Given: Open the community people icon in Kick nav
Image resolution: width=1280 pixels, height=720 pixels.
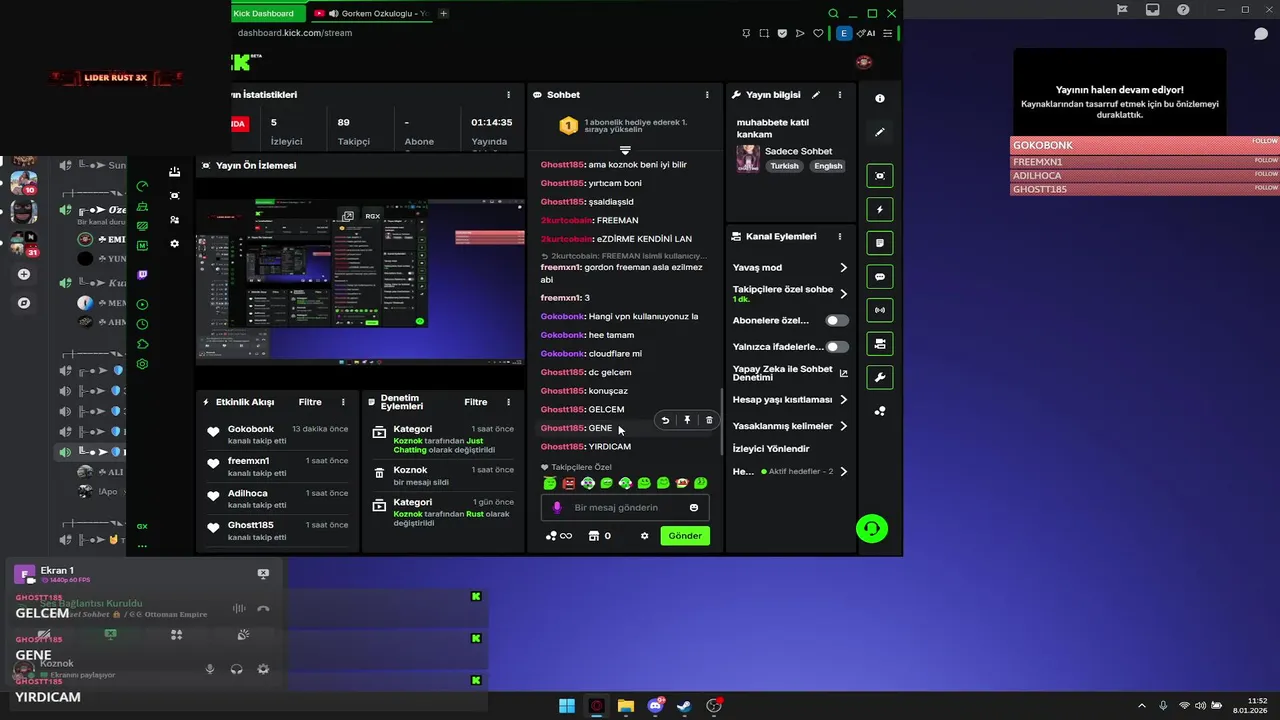Looking at the screenshot, I should point(175,220).
